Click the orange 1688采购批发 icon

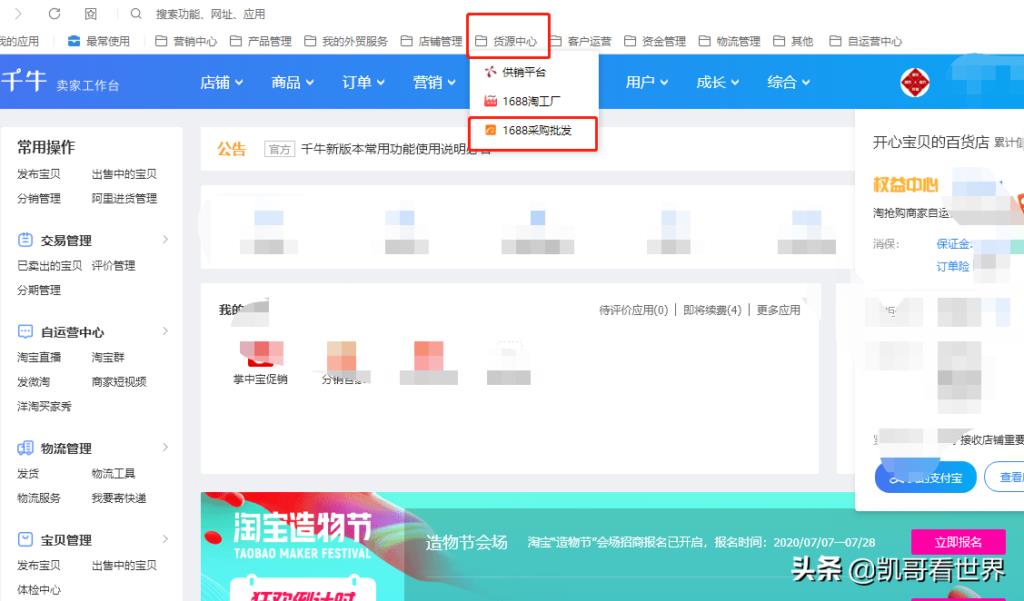[490, 131]
